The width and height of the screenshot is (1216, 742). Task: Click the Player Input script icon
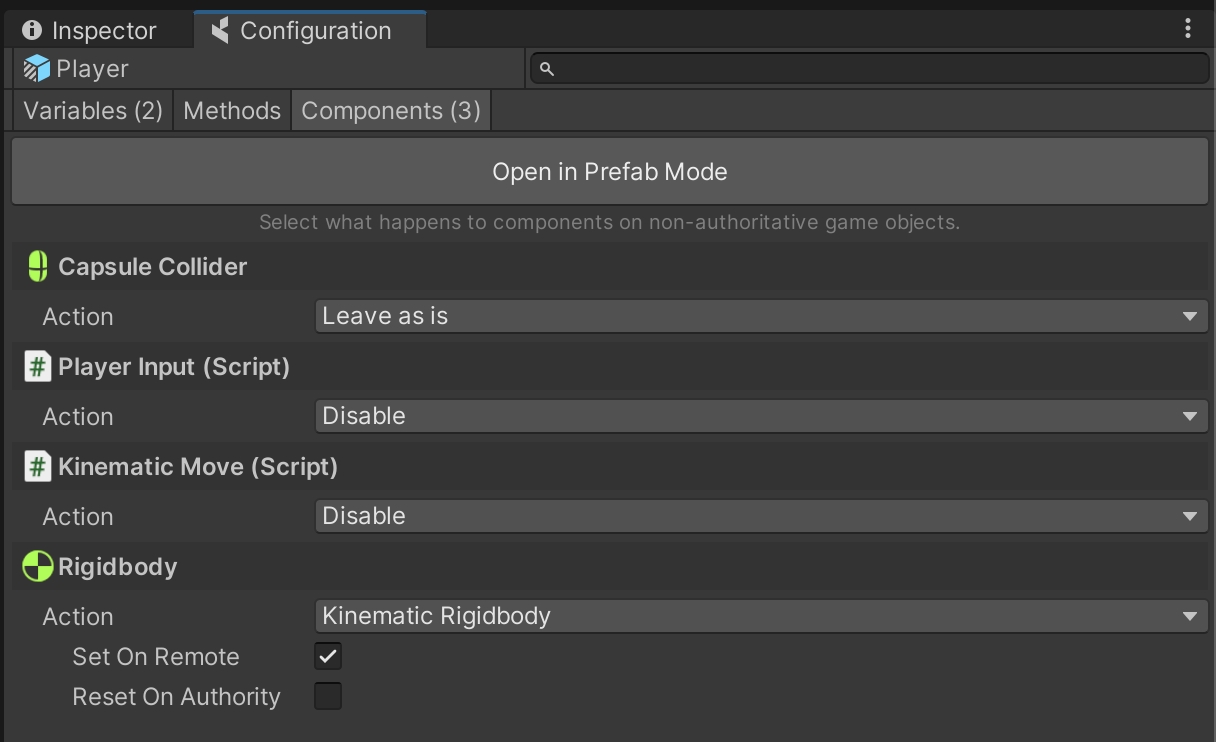[x=37, y=367]
